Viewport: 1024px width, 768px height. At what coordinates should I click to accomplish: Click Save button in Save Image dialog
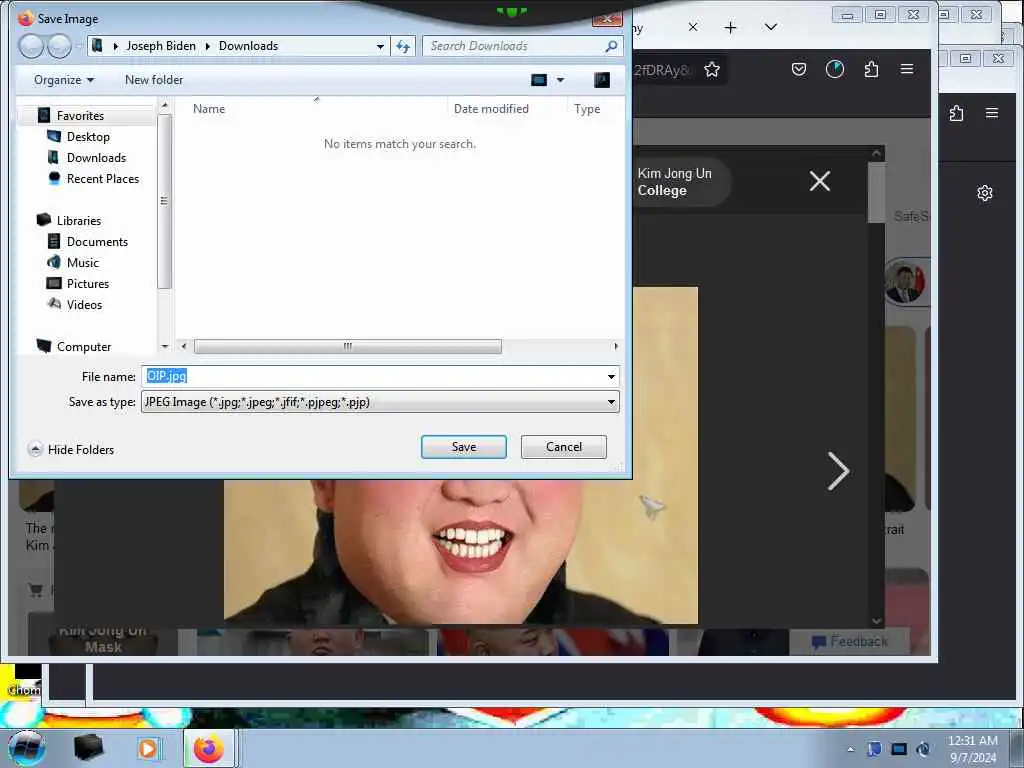coord(464,447)
